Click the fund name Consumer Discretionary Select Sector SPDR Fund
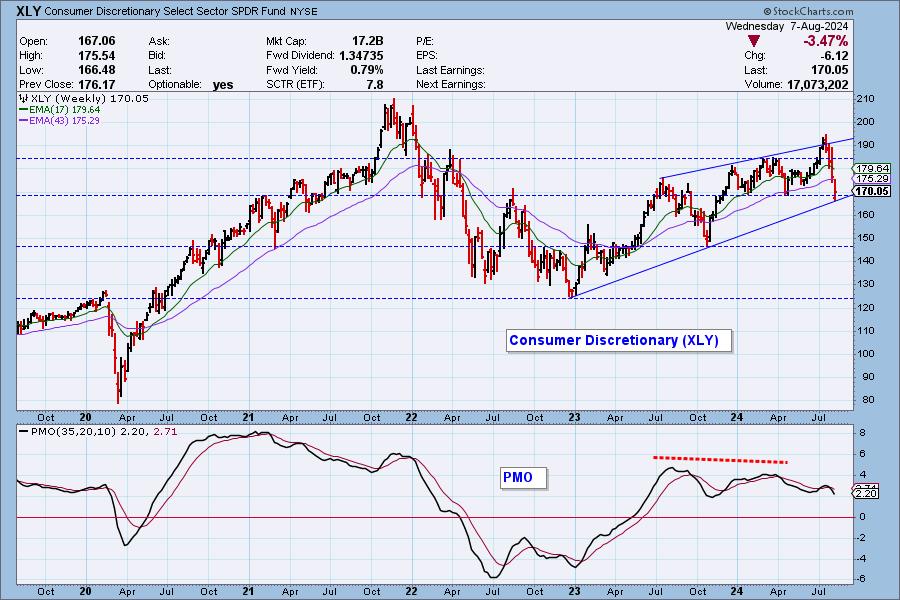The width and height of the screenshot is (900, 600). click(165, 11)
